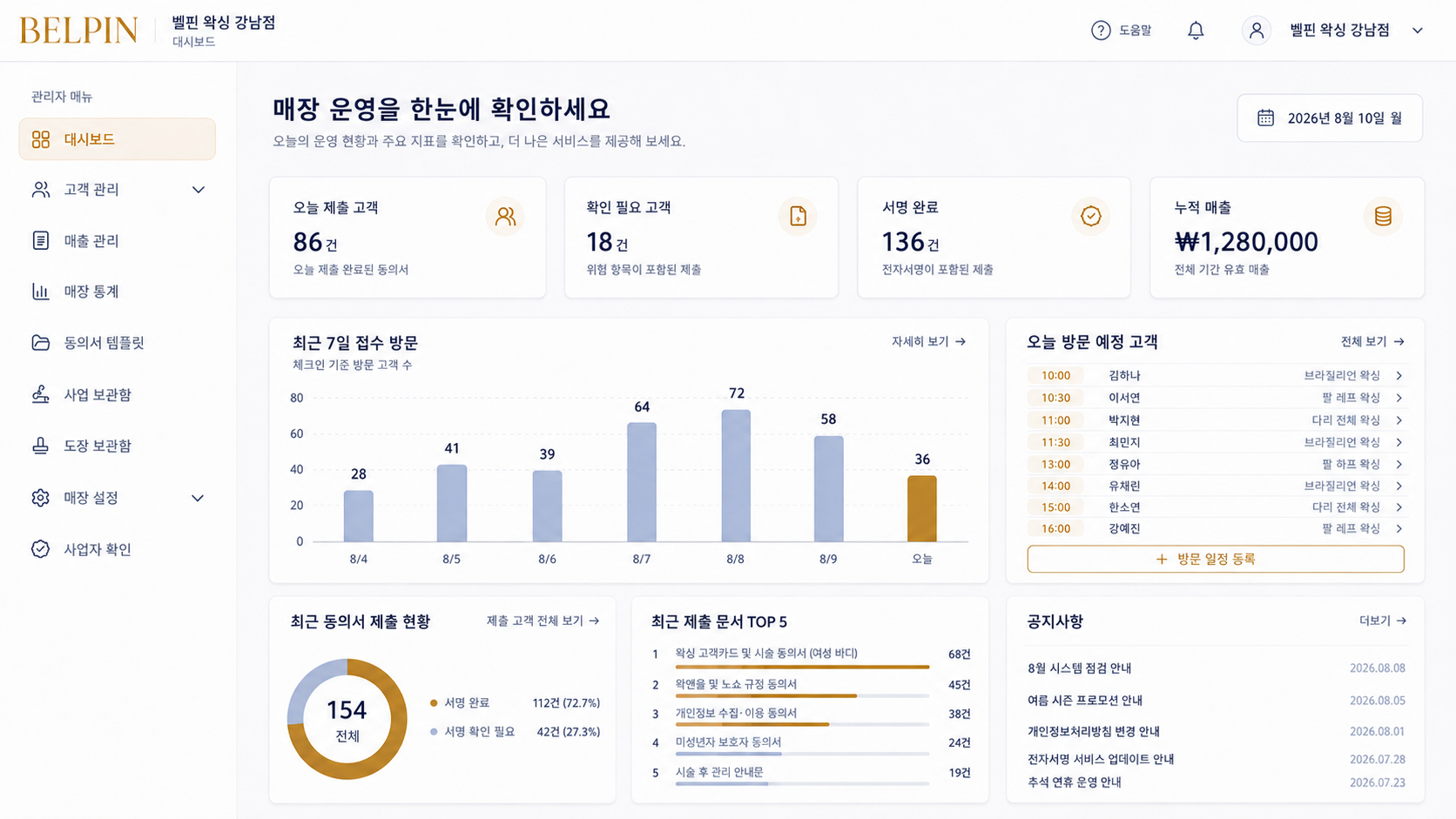Click the 도장 보관함 stamp icon

point(41,446)
